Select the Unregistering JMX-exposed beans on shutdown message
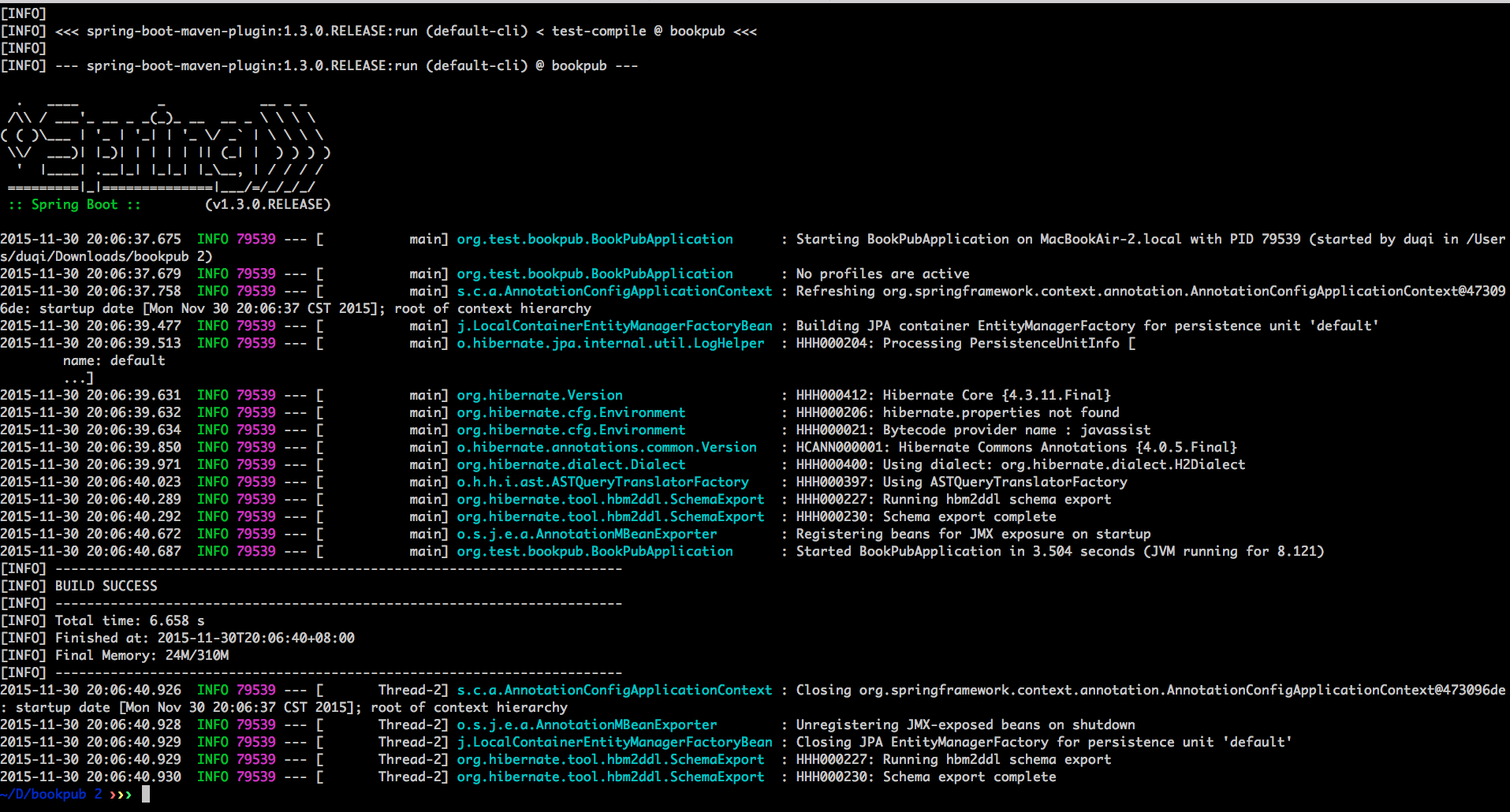 point(965,724)
